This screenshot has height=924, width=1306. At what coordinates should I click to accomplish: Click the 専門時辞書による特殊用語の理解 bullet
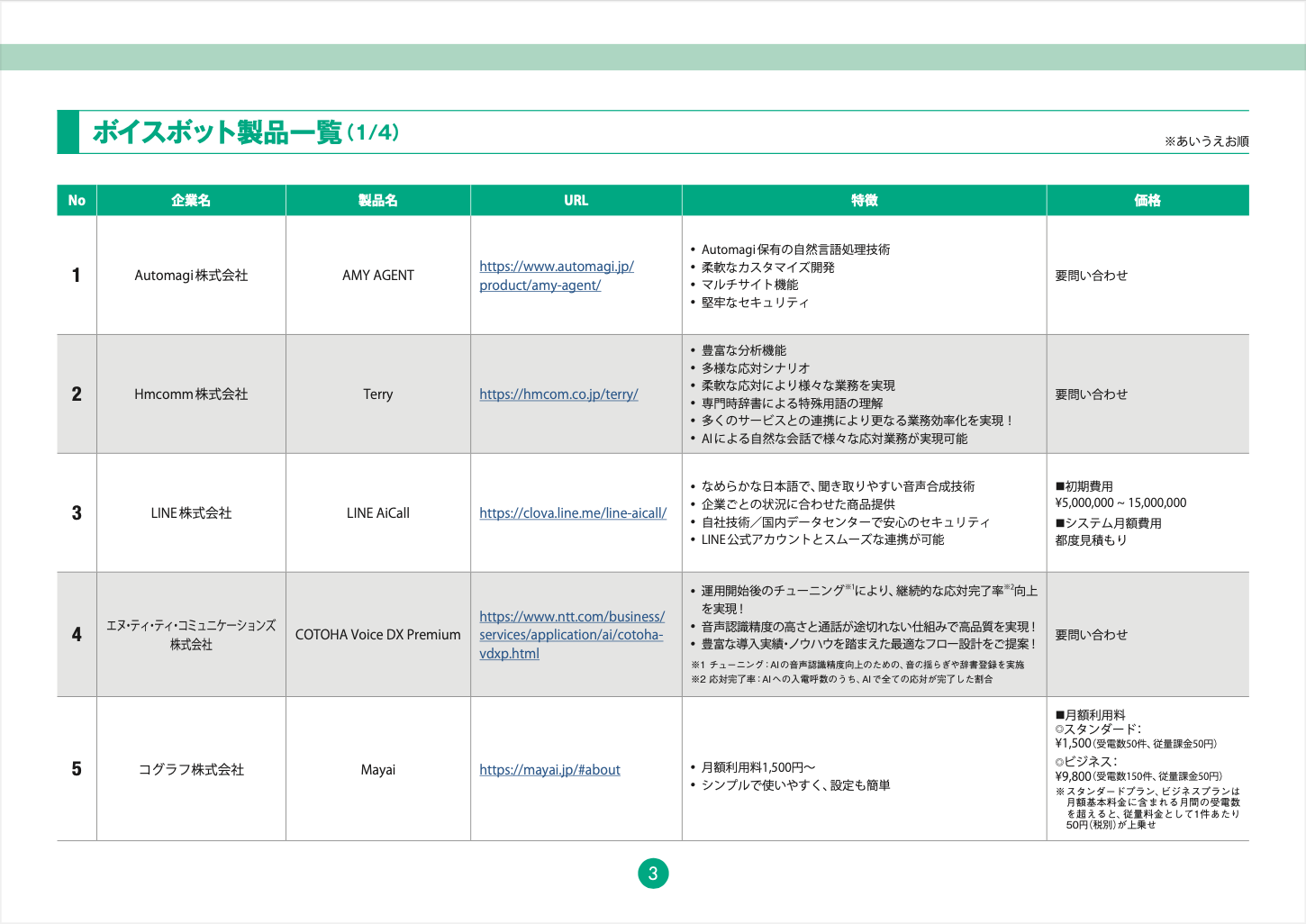click(786, 403)
